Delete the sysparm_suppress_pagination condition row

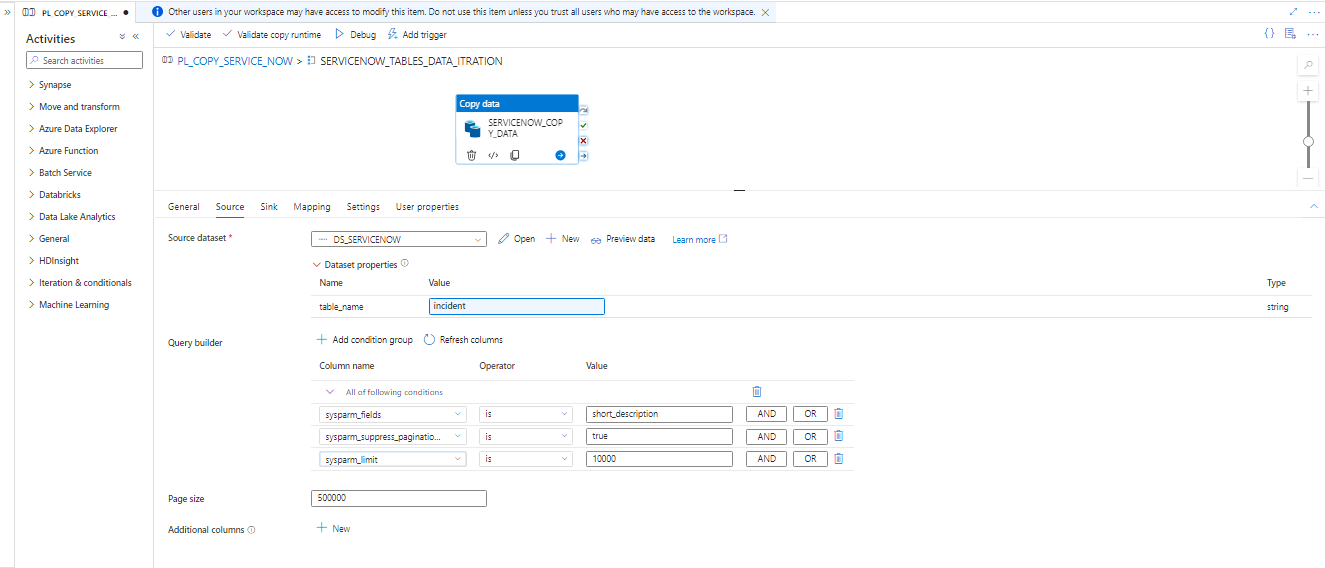coord(839,436)
